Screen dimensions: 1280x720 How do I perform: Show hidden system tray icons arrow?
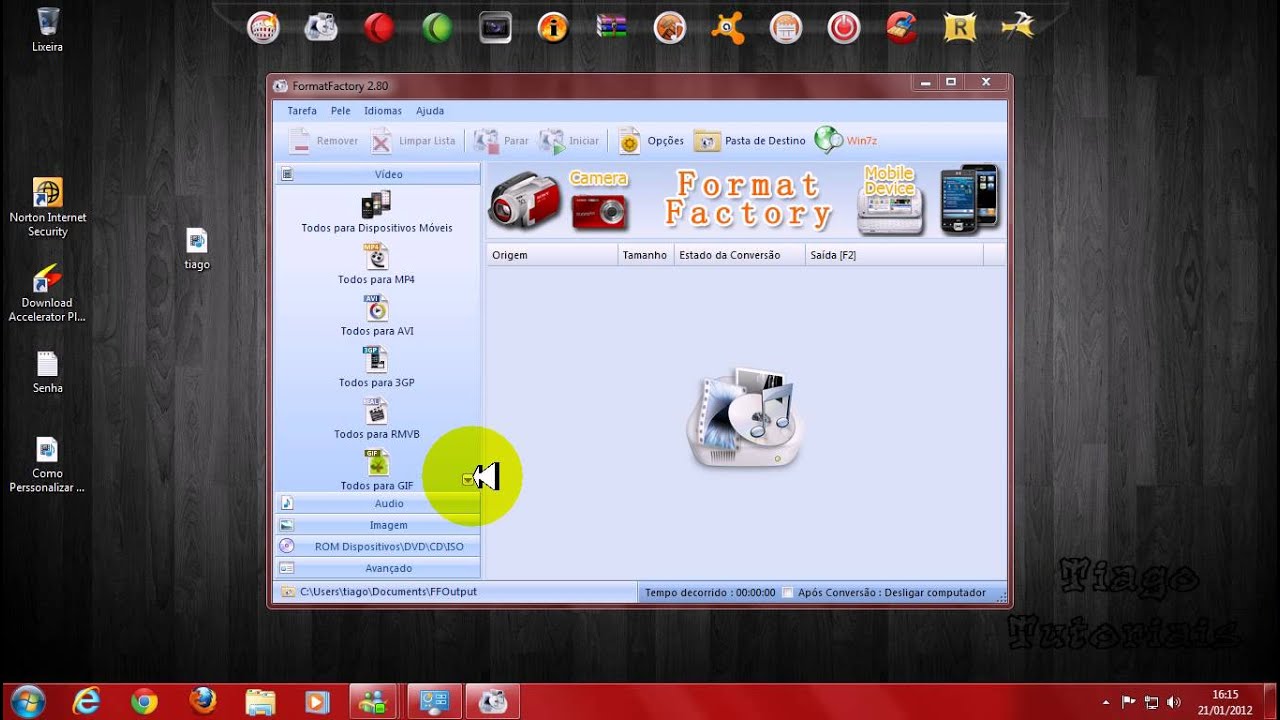tap(1106, 702)
